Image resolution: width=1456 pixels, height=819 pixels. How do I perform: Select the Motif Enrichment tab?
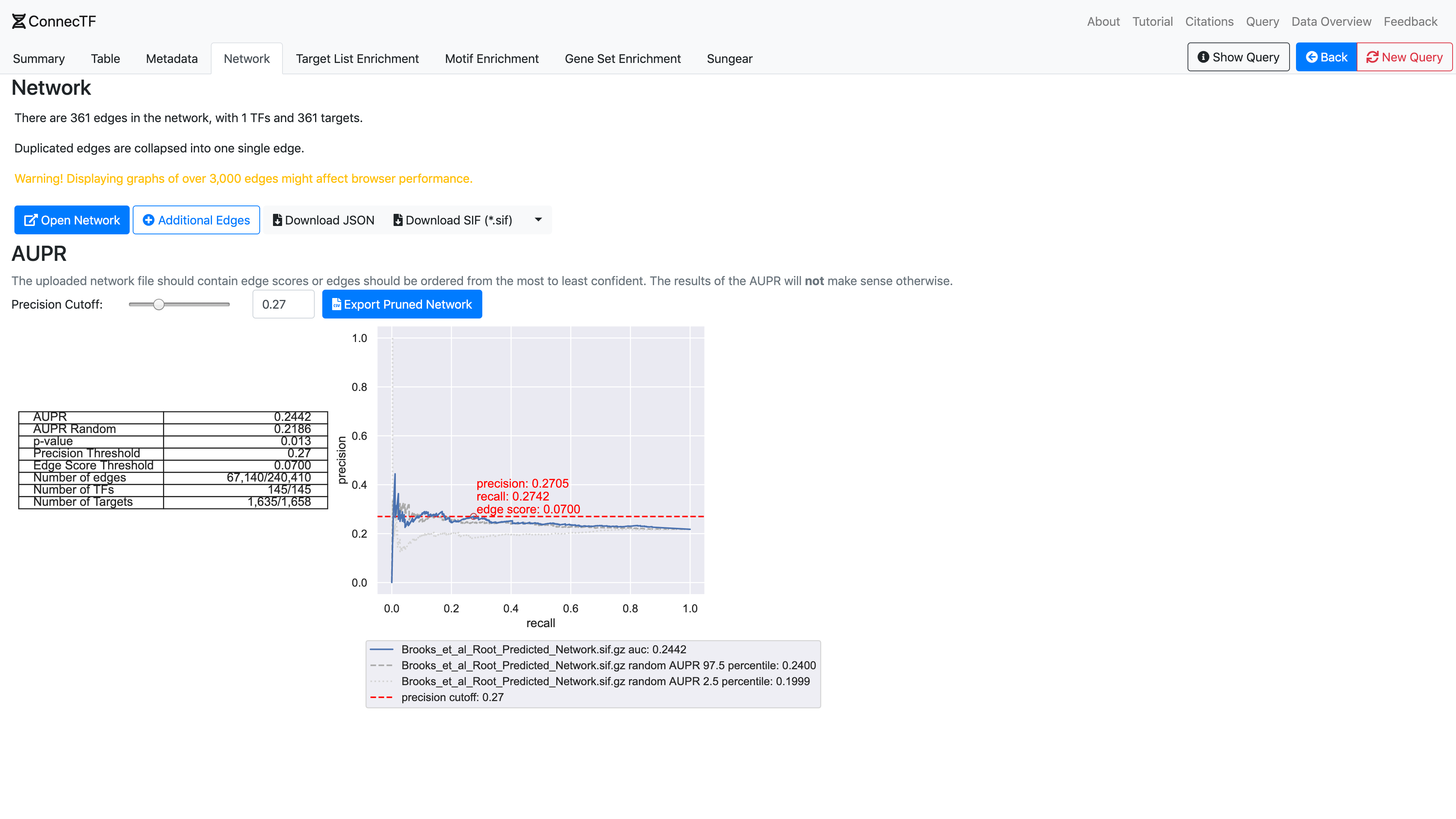491,59
